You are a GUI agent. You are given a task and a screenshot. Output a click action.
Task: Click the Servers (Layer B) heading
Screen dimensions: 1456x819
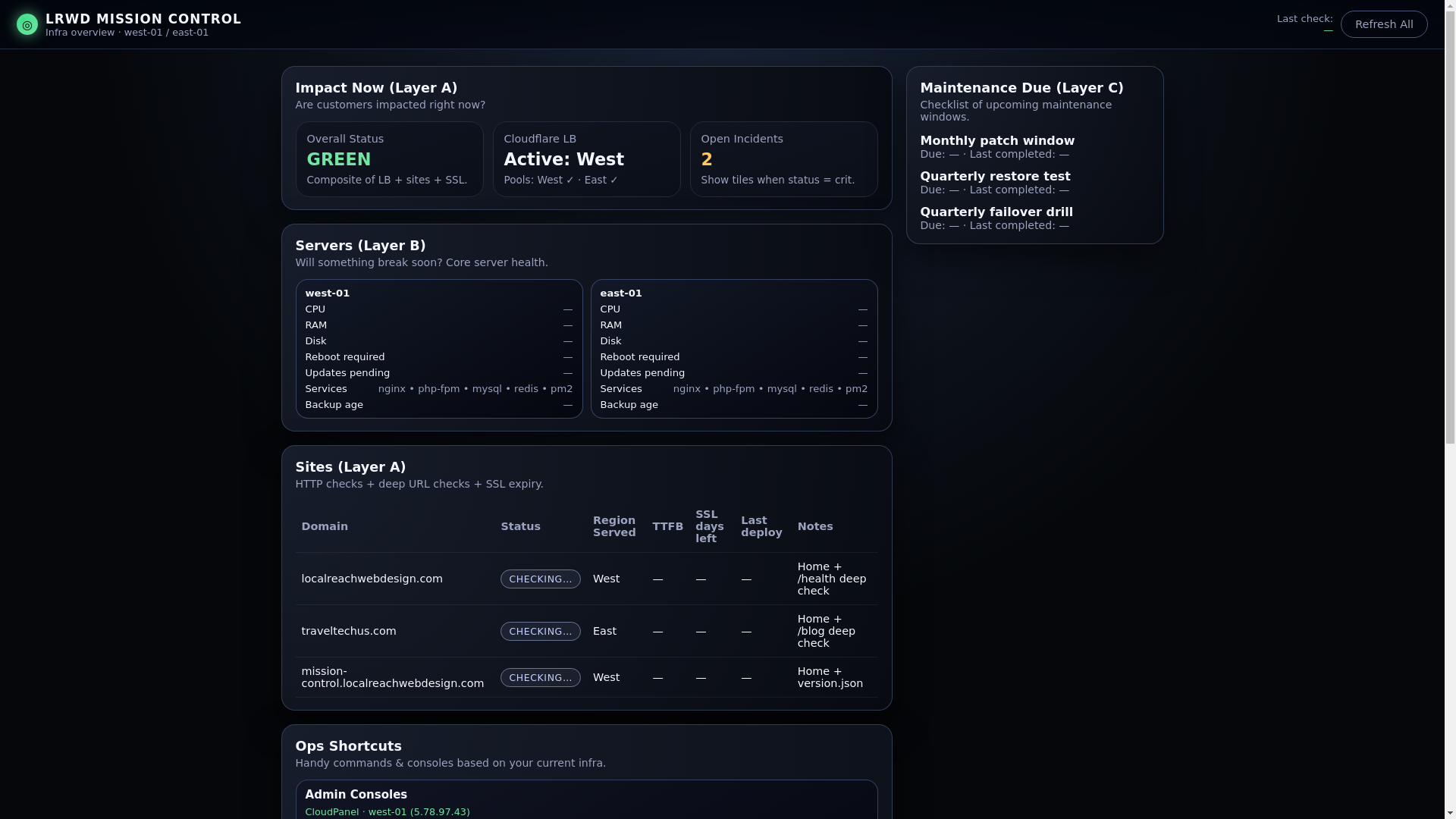[360, 246]
